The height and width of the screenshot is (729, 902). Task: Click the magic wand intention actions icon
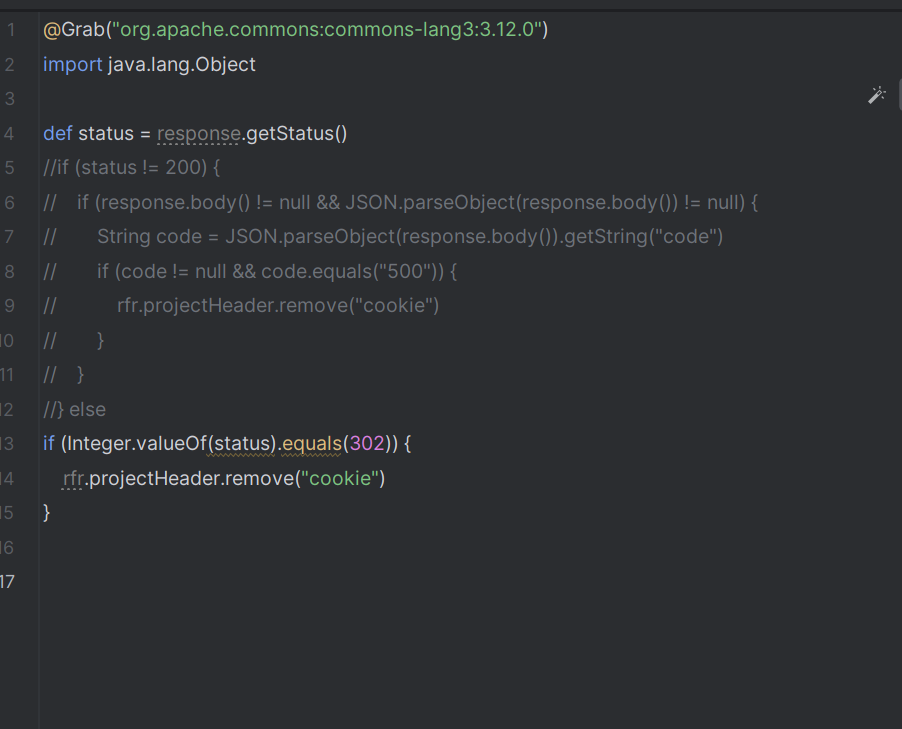(877, 94)
